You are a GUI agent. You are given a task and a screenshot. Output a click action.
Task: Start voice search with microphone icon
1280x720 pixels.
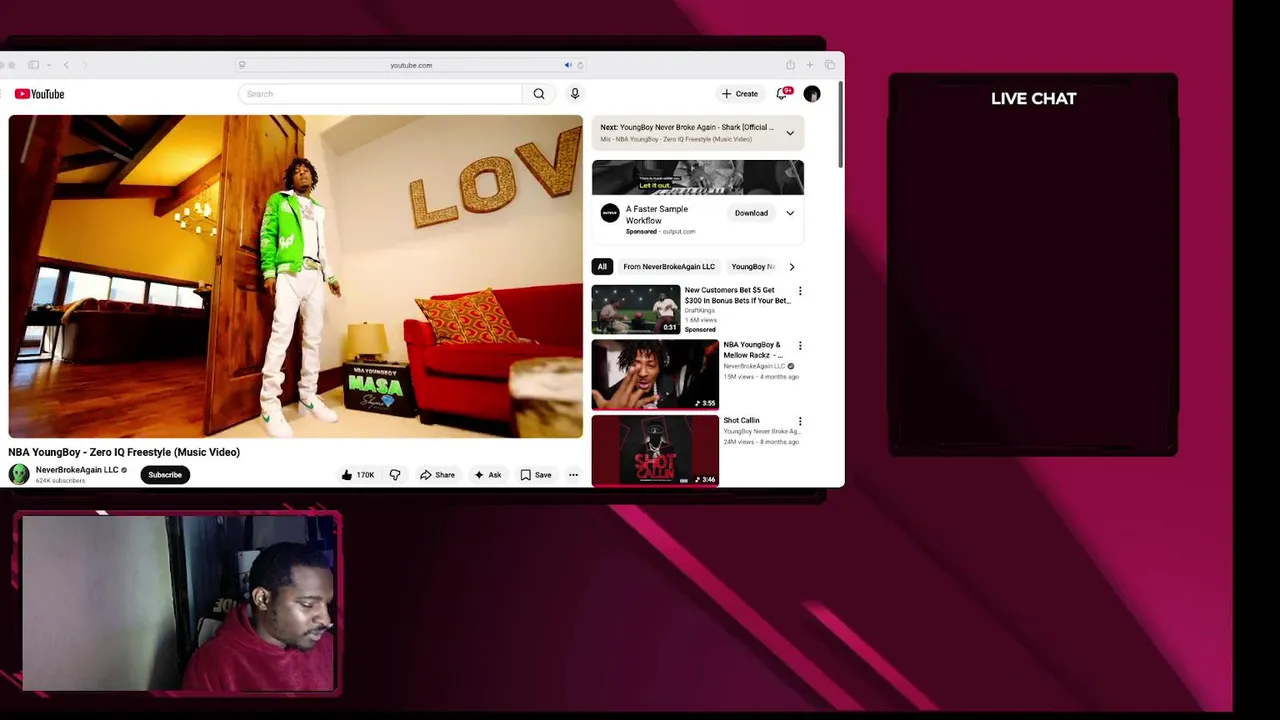[x=575, y=94]
